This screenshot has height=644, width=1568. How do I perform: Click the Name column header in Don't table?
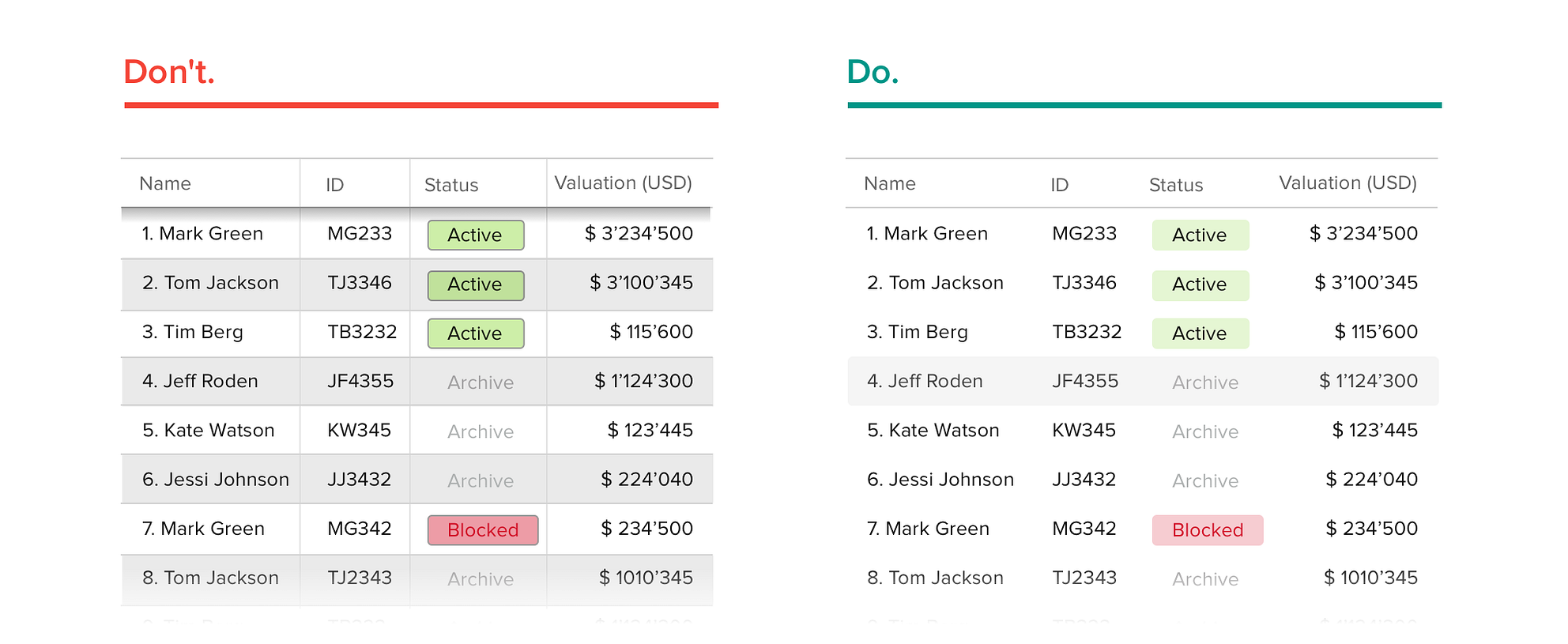[165, 184]
